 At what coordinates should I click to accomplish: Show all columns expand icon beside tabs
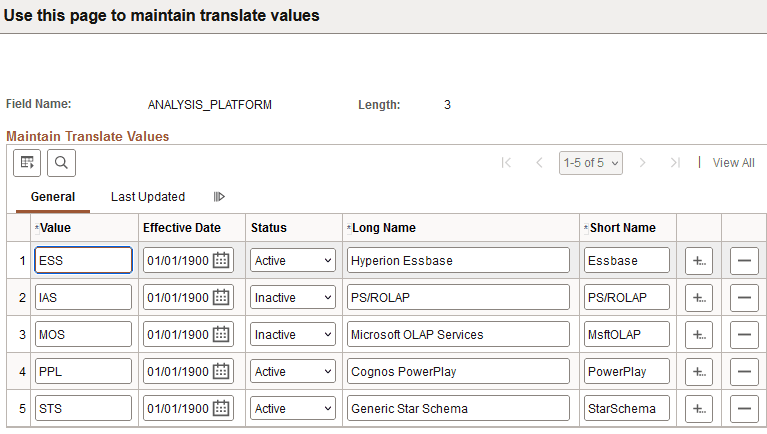(219, 197)
